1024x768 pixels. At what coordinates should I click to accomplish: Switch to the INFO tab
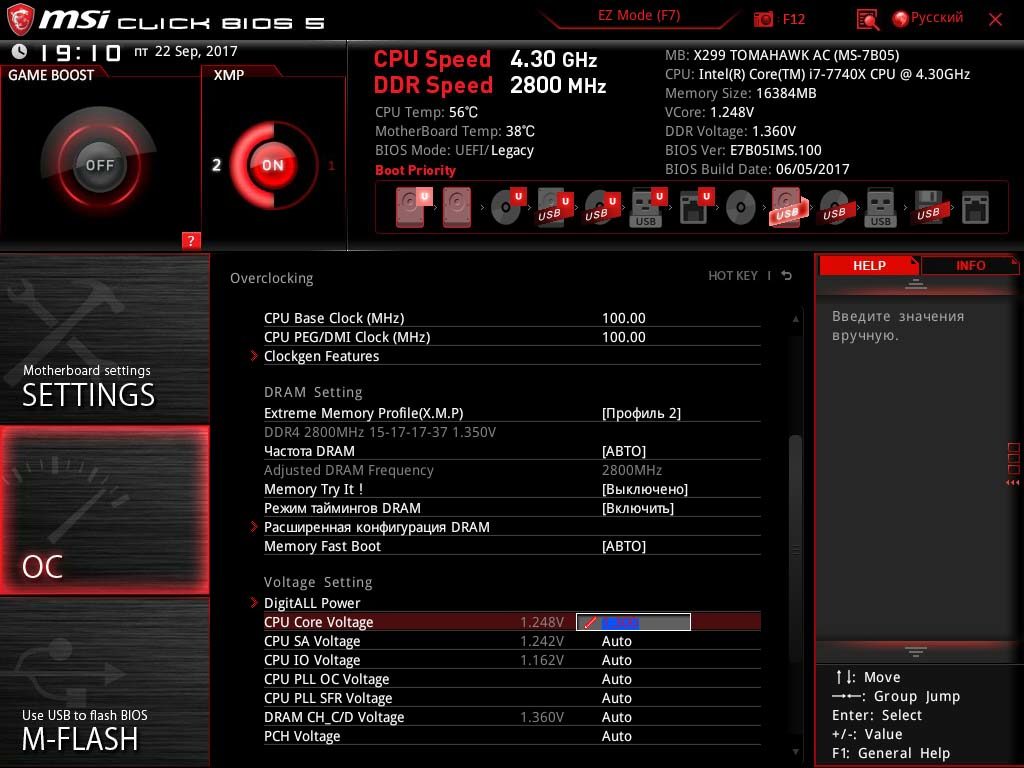pos(970,265)
